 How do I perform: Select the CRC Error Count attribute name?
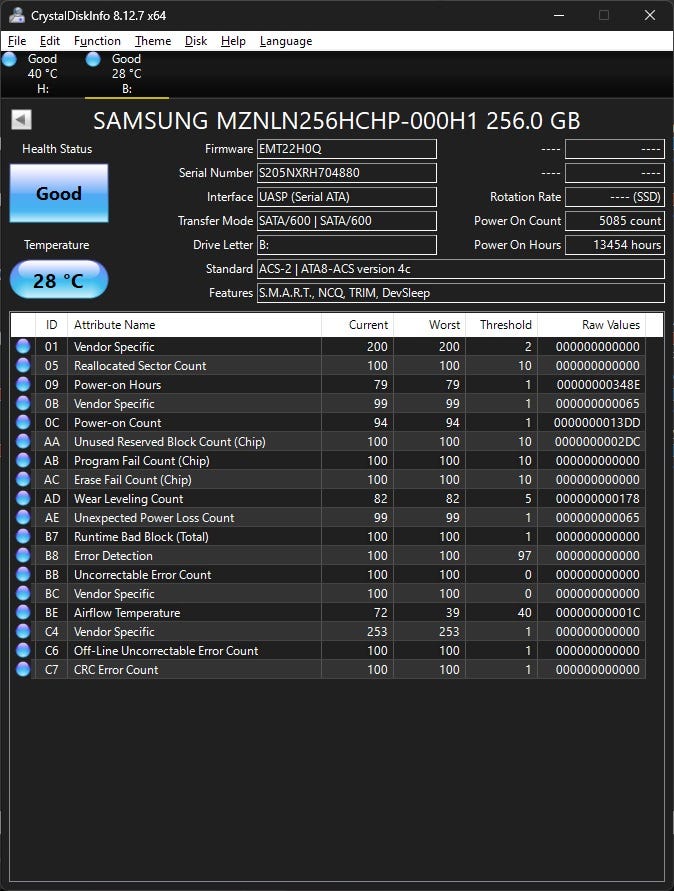pos(116,669)
